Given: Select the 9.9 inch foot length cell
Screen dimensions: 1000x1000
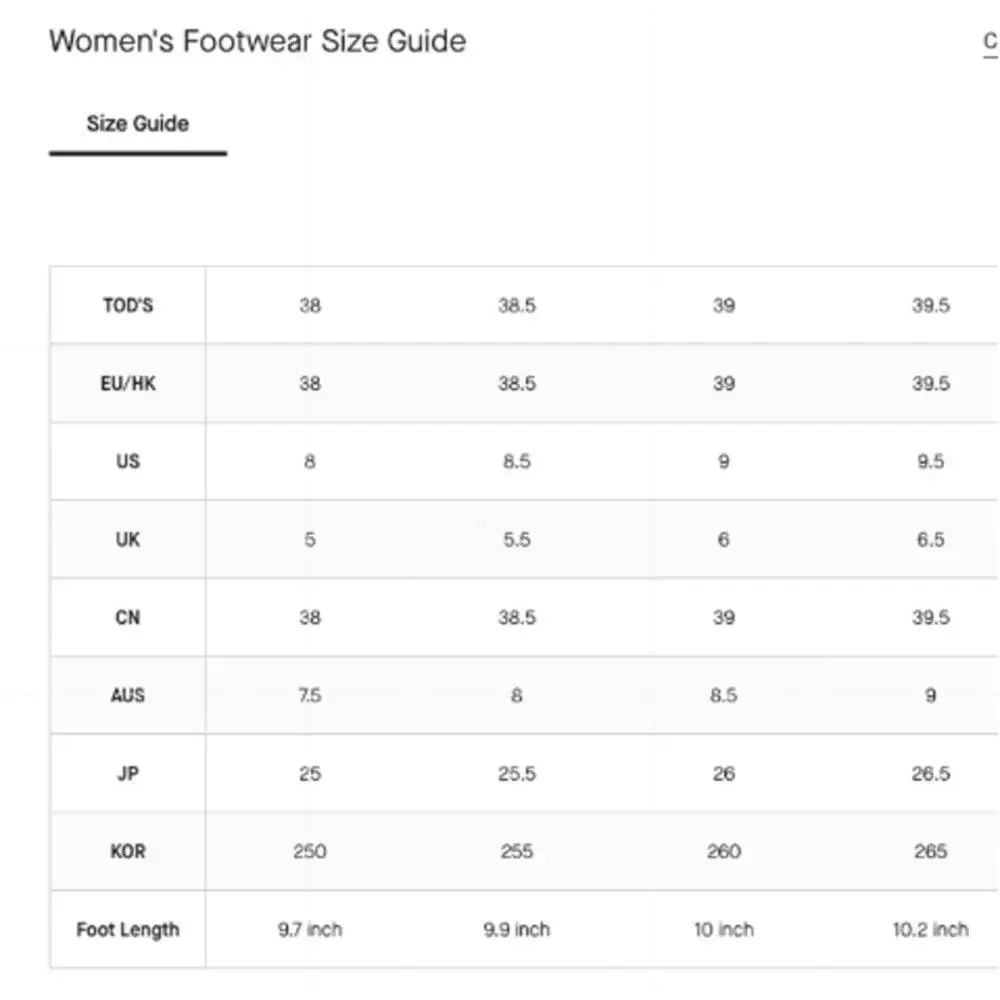Looking at the screenshot, I should pyautogui.click(x=517, y=930).
